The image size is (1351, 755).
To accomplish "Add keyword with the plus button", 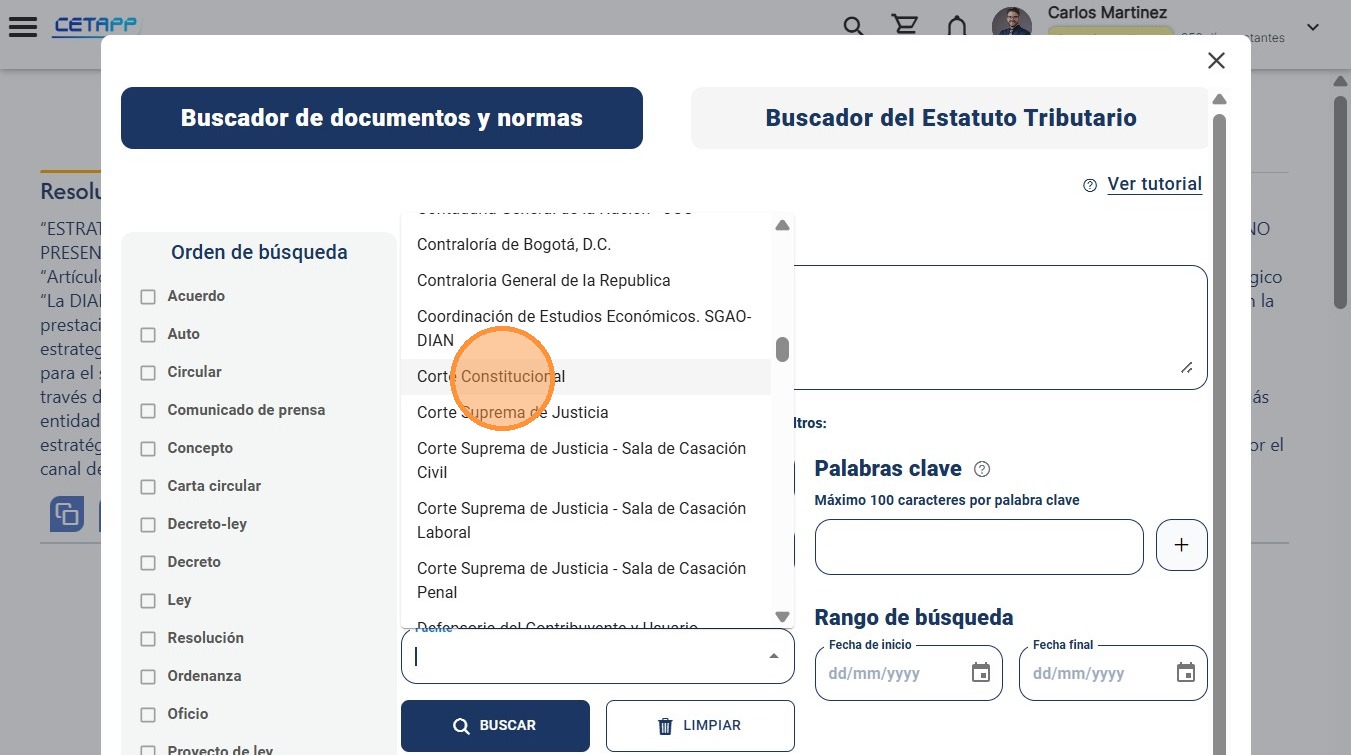I will click(x=1182, y=545).
